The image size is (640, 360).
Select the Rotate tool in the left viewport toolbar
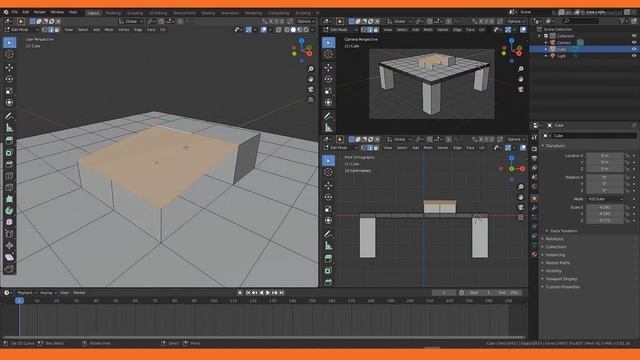(9, 79)
